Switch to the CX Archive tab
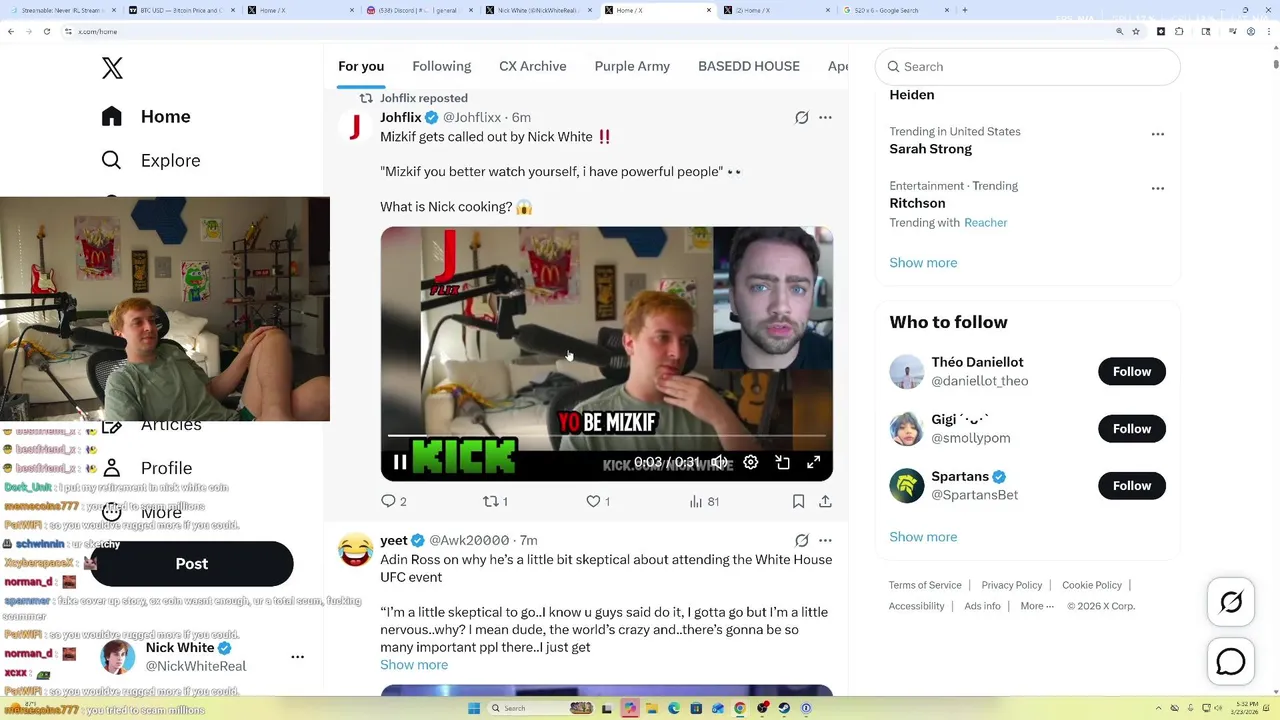 (533, 66)
